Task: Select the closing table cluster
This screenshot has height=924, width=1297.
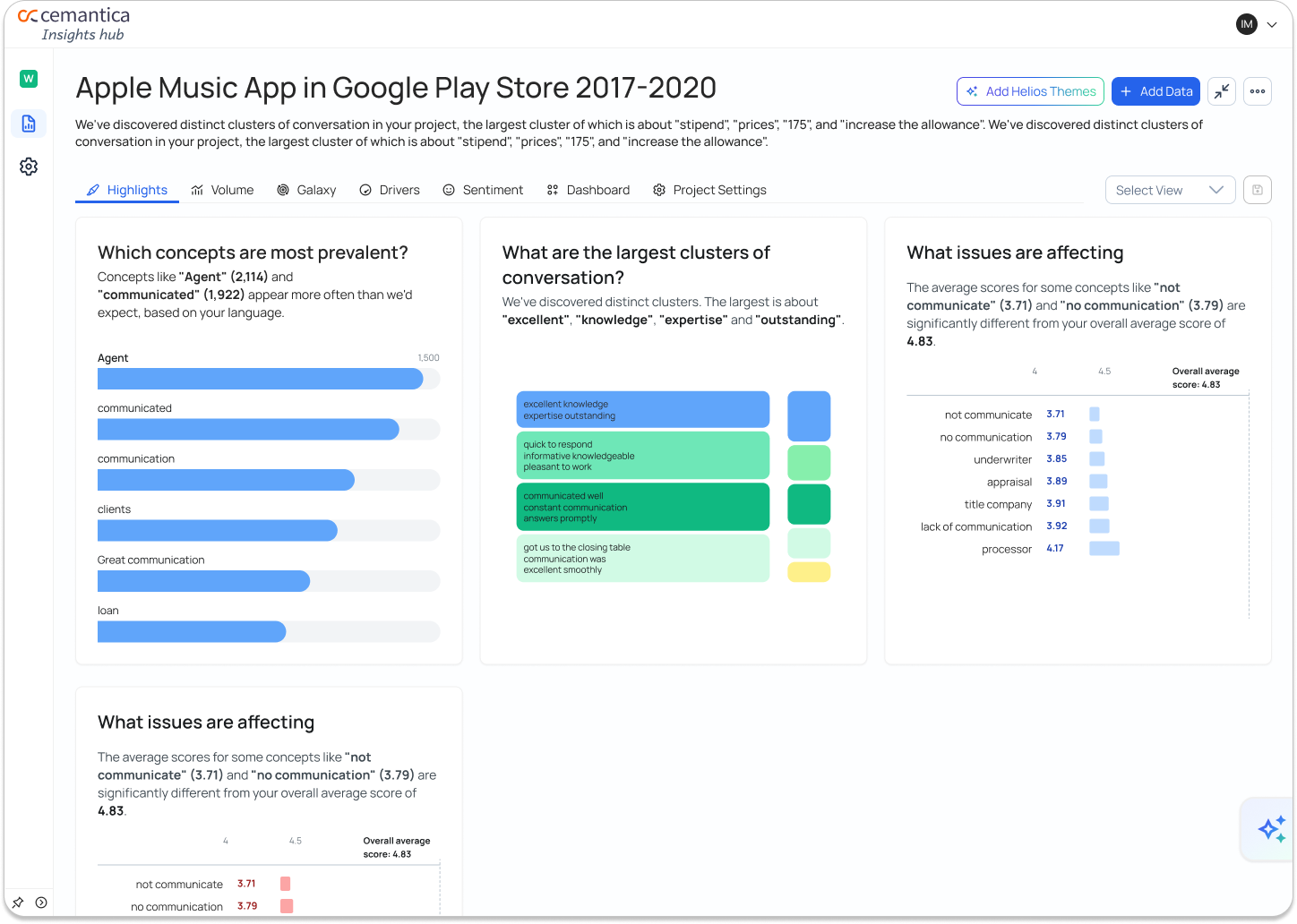Action: coord(643,559)
